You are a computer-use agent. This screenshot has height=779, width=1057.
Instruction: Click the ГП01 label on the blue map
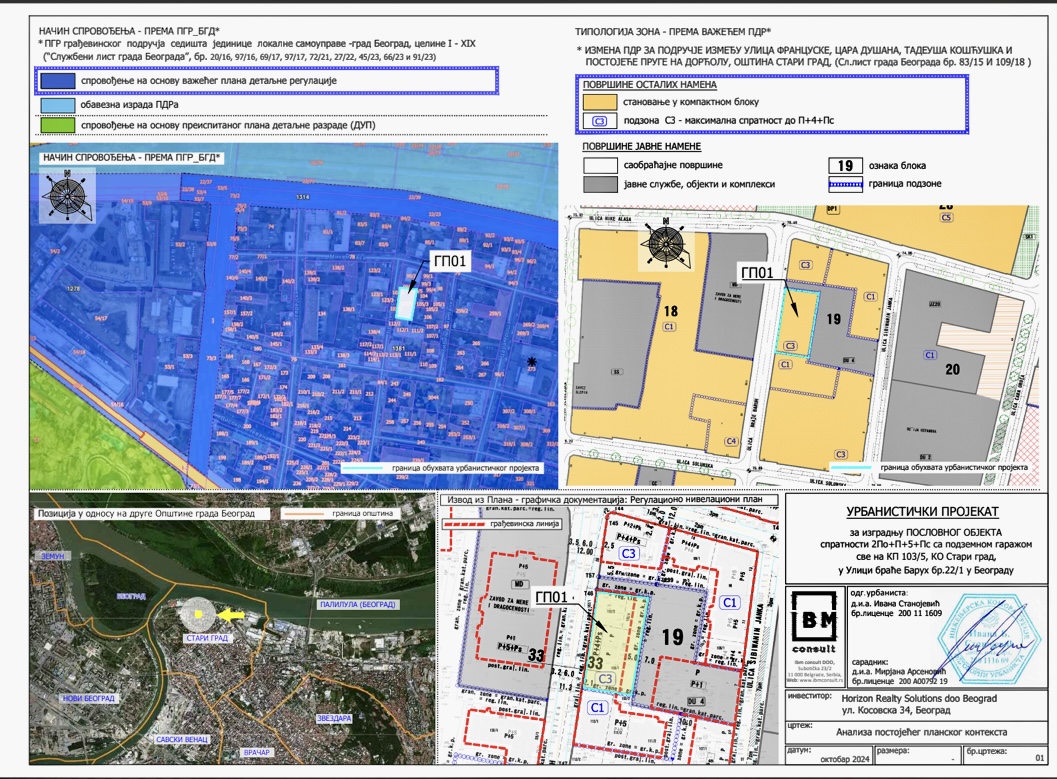449,260
